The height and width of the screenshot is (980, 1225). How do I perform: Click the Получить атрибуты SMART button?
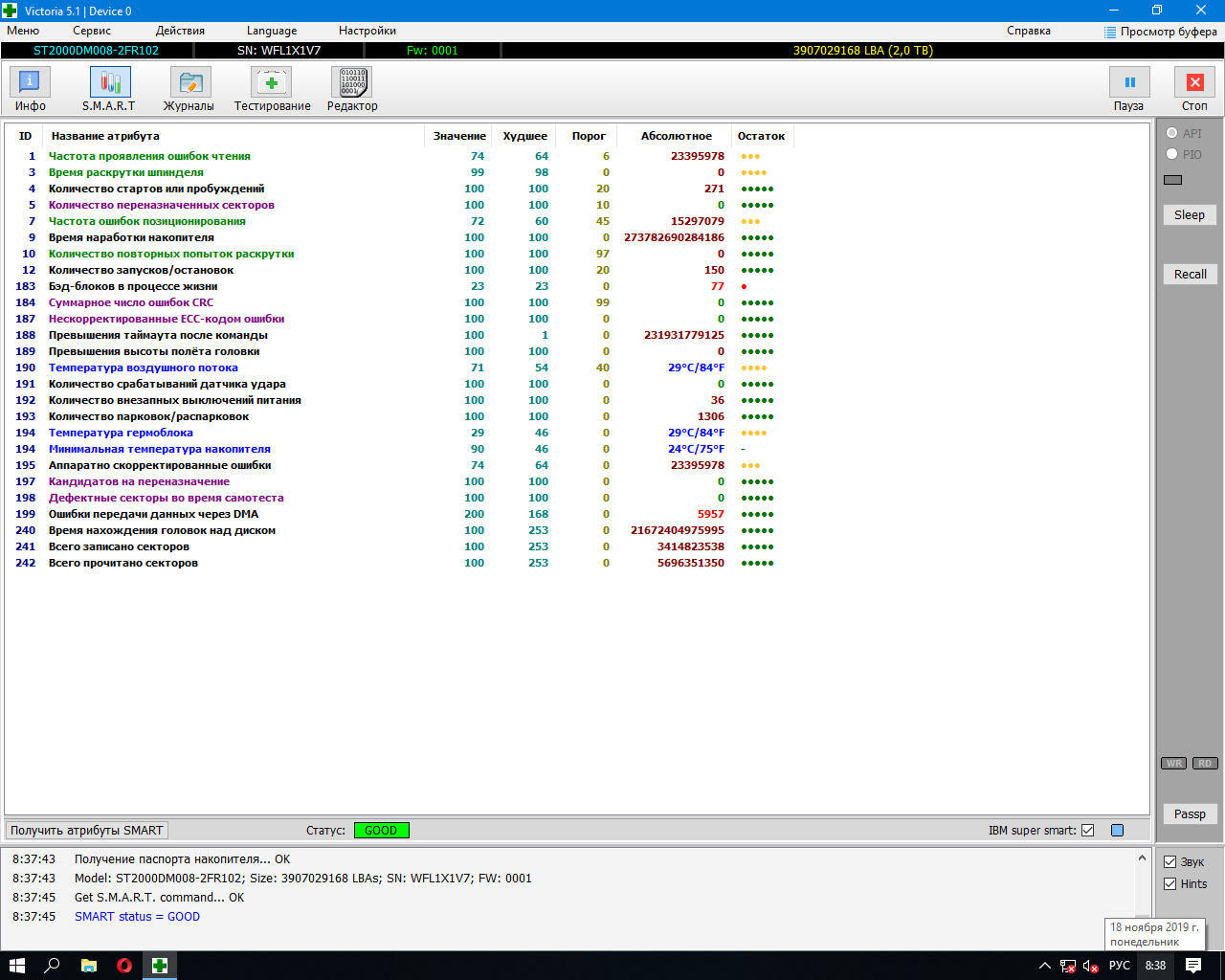(87, 831)
